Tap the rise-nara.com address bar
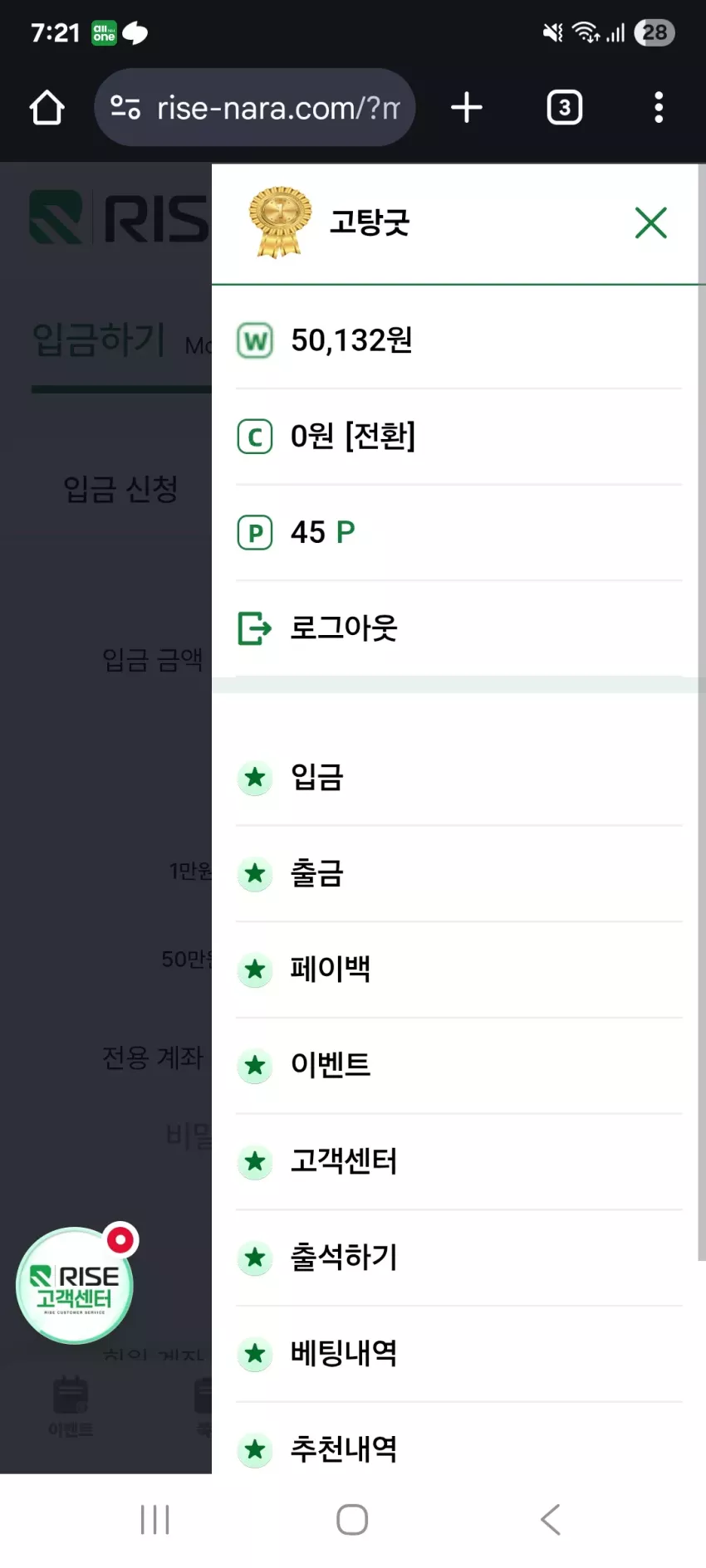The height and width of the screenshot is (1568, 706). pos(255,107)
